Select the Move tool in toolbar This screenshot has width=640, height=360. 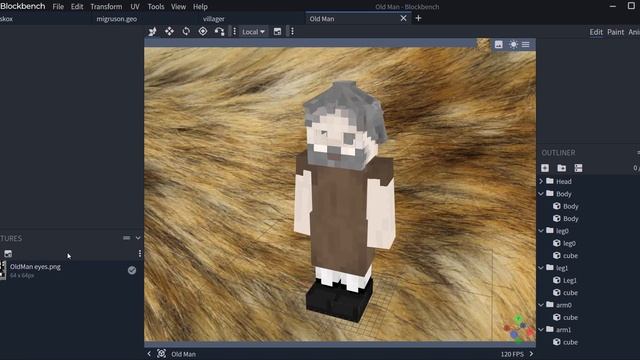(x=153, y=31)
